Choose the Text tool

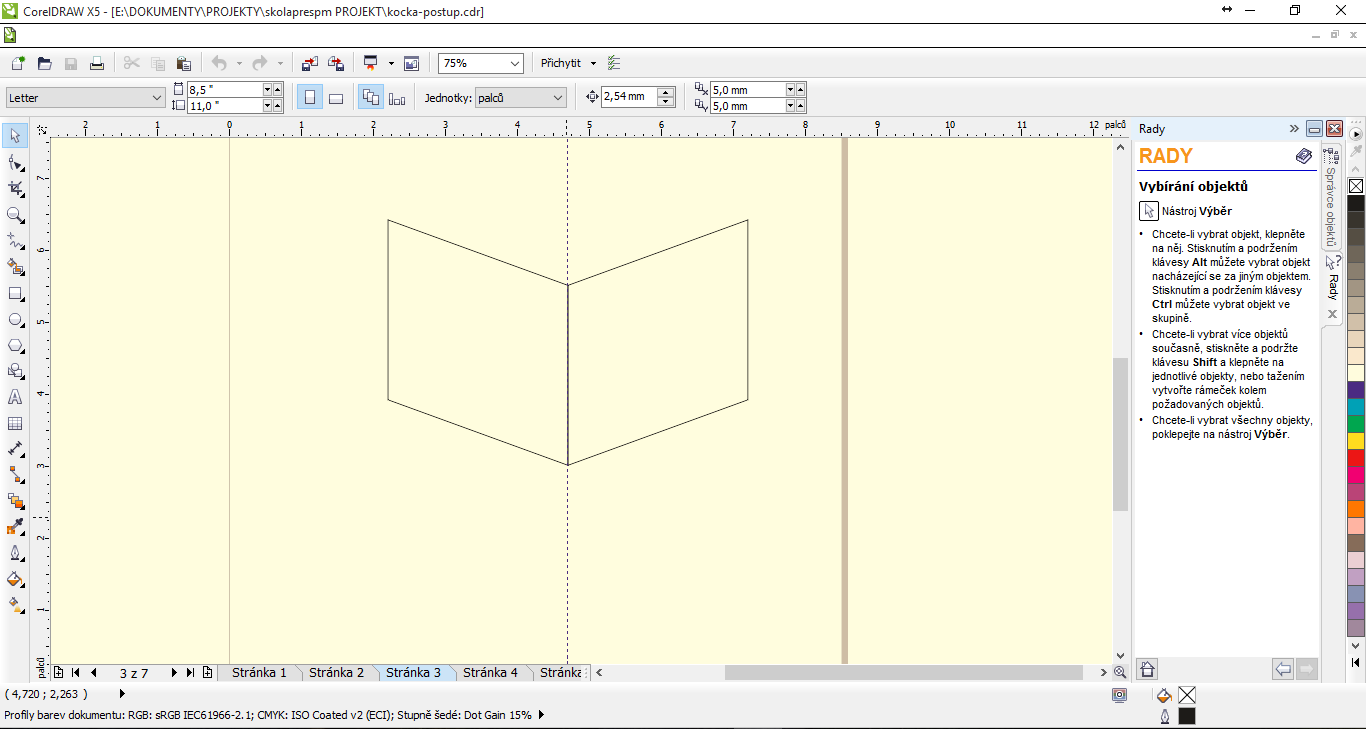point(15,397)
